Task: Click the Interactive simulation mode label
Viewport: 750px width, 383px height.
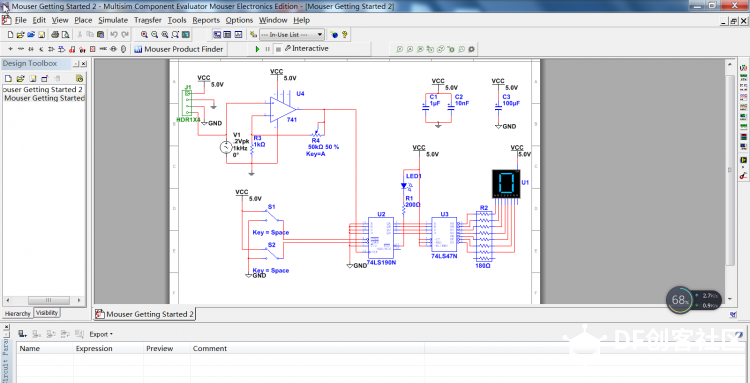Action: [310, 48]
